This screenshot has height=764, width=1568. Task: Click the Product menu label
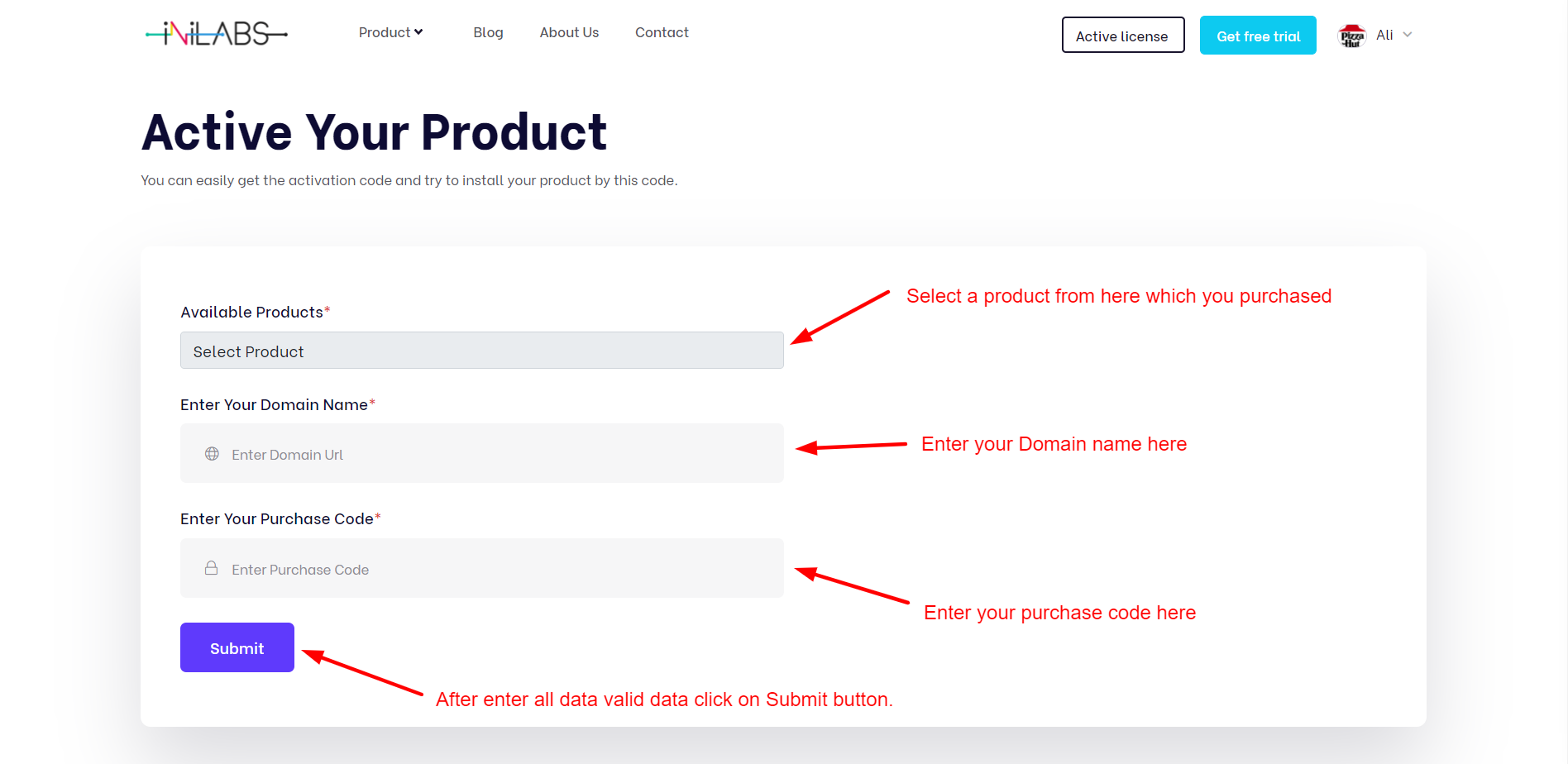(384, 32)
